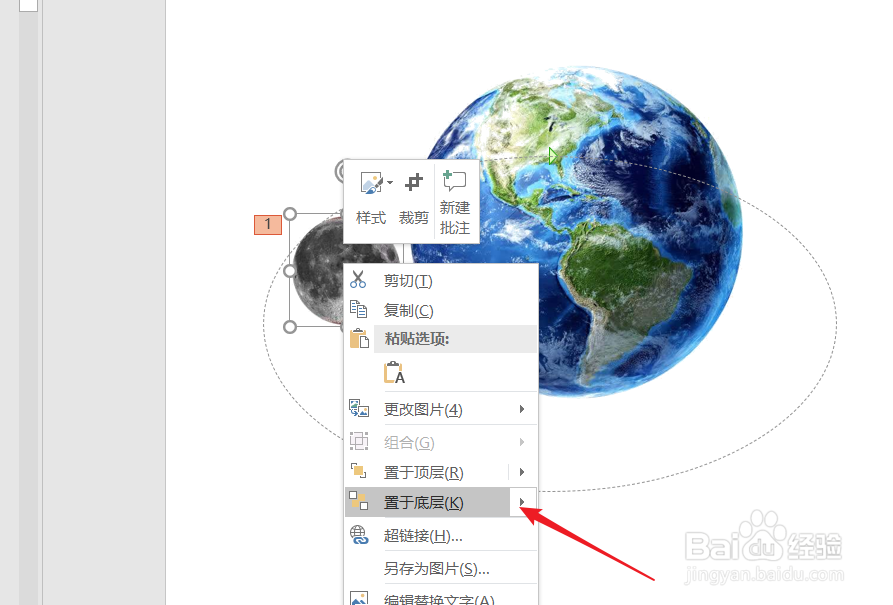Click the animation order tag 1
Screen dimensions: 893x605
click(268, 224)
